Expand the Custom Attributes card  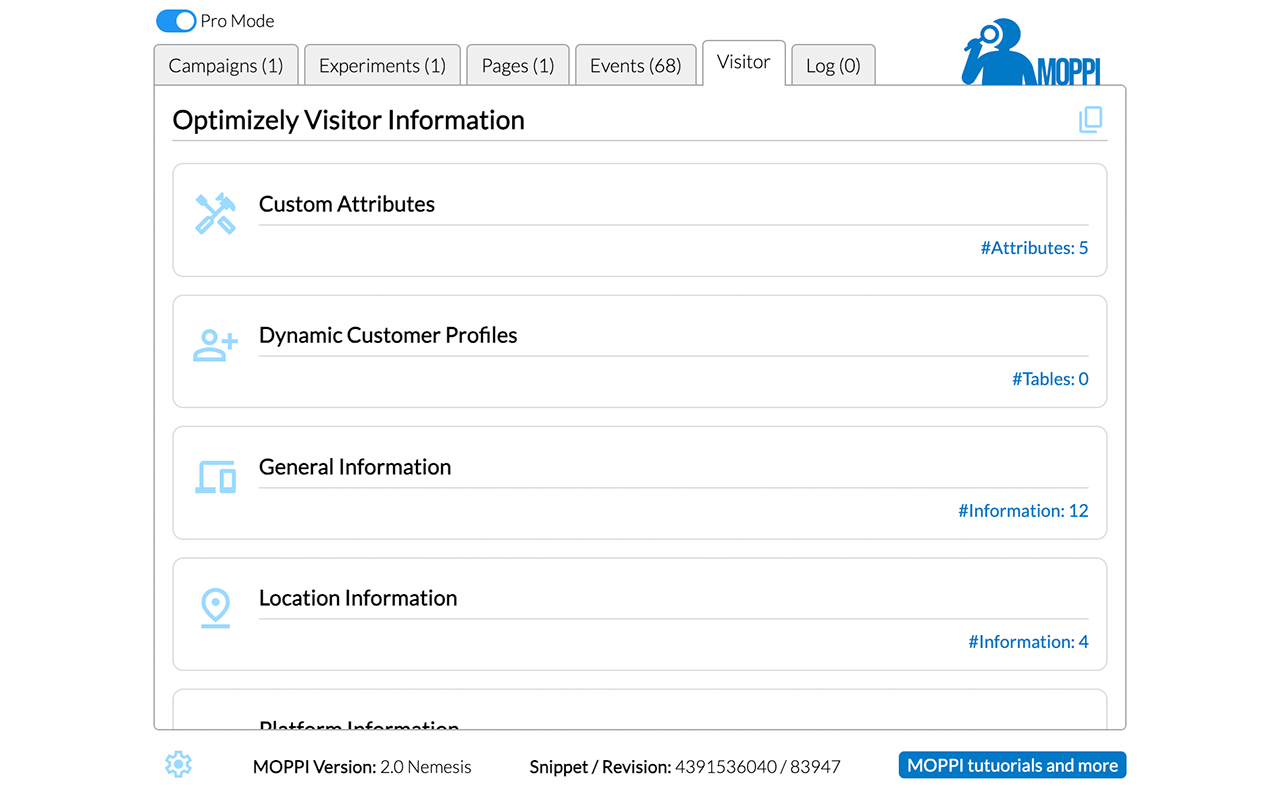tap(640, 220)
